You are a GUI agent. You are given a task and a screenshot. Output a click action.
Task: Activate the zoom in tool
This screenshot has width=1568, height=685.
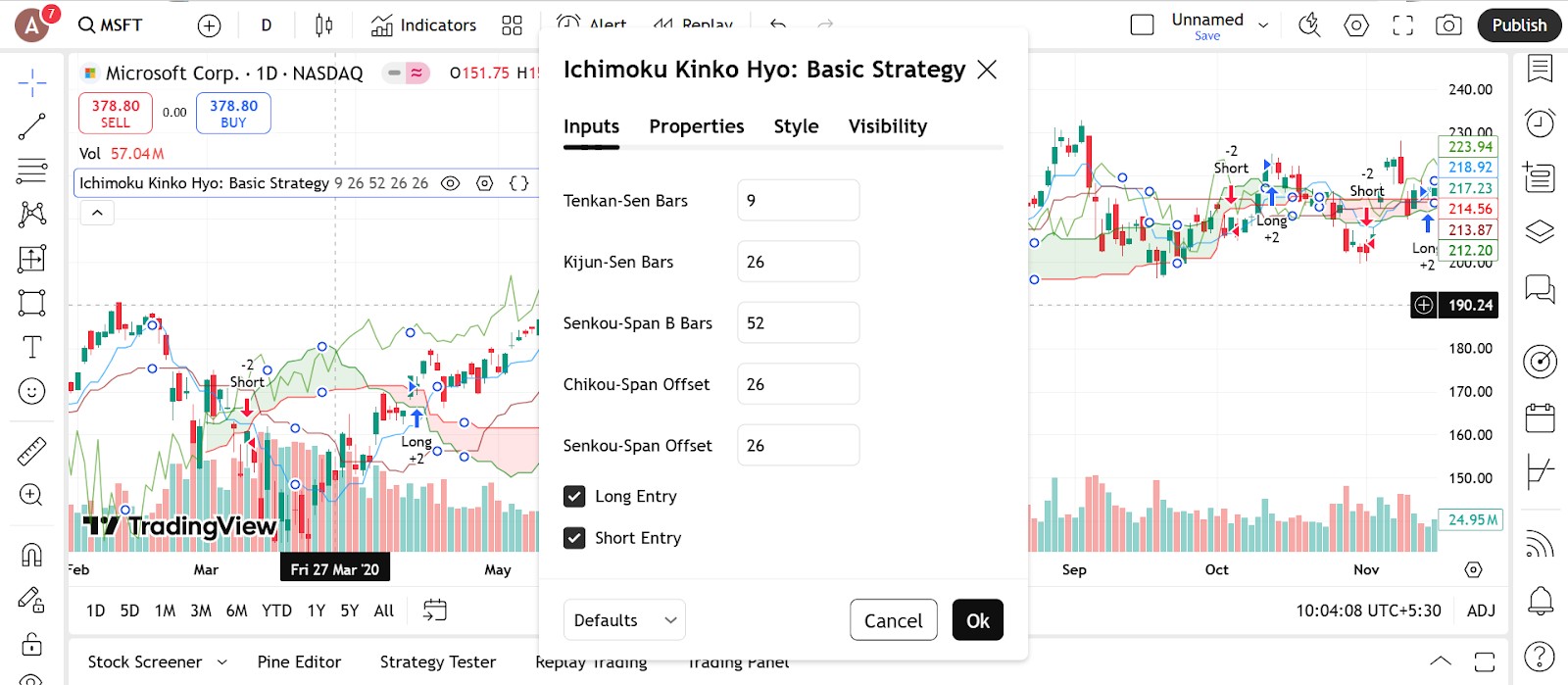[32, 495]
